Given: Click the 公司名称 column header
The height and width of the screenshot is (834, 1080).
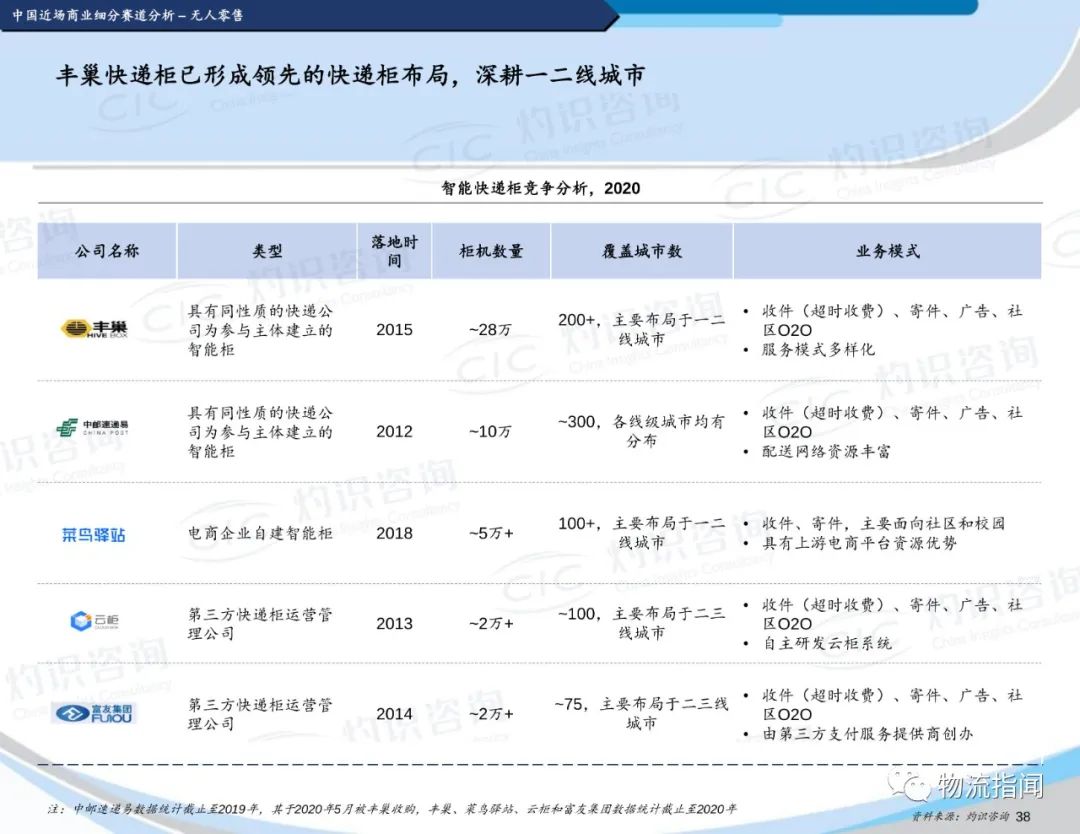Looking at the screenshot, I should 107,251.
